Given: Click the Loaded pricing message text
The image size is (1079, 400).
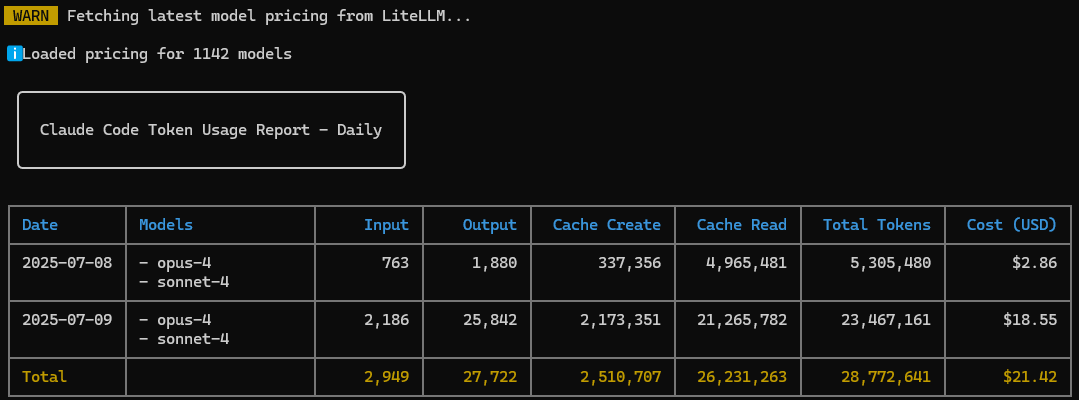Looking at the screenshot, I should (x=157, y=54).
